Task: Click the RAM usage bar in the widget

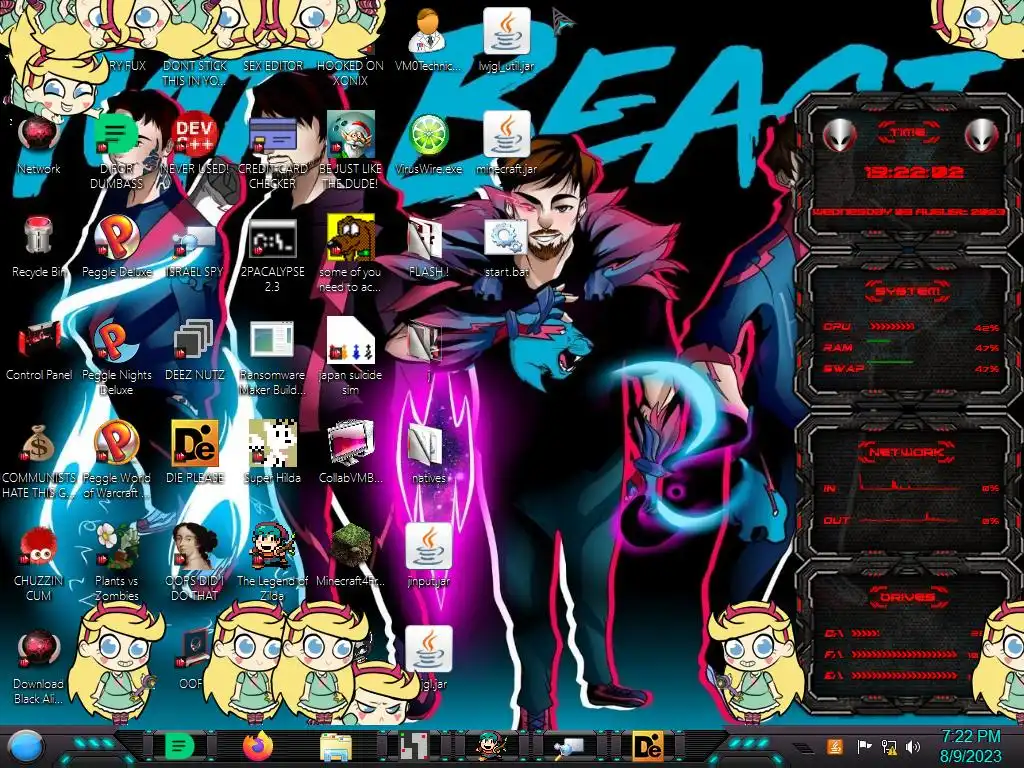Action: tap(879, 342)
